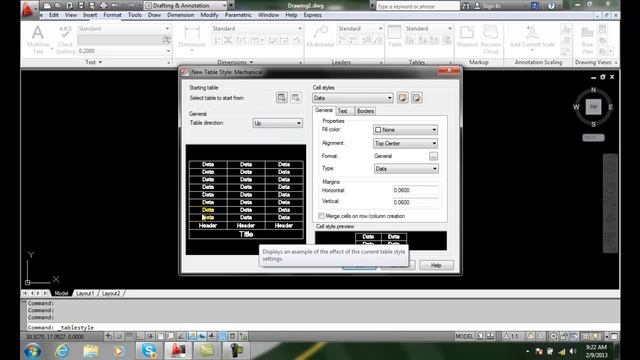This screenshot has width=640, height=360.
Task: Switch to the Layout1 tab
Action: (x=85, y=293)
